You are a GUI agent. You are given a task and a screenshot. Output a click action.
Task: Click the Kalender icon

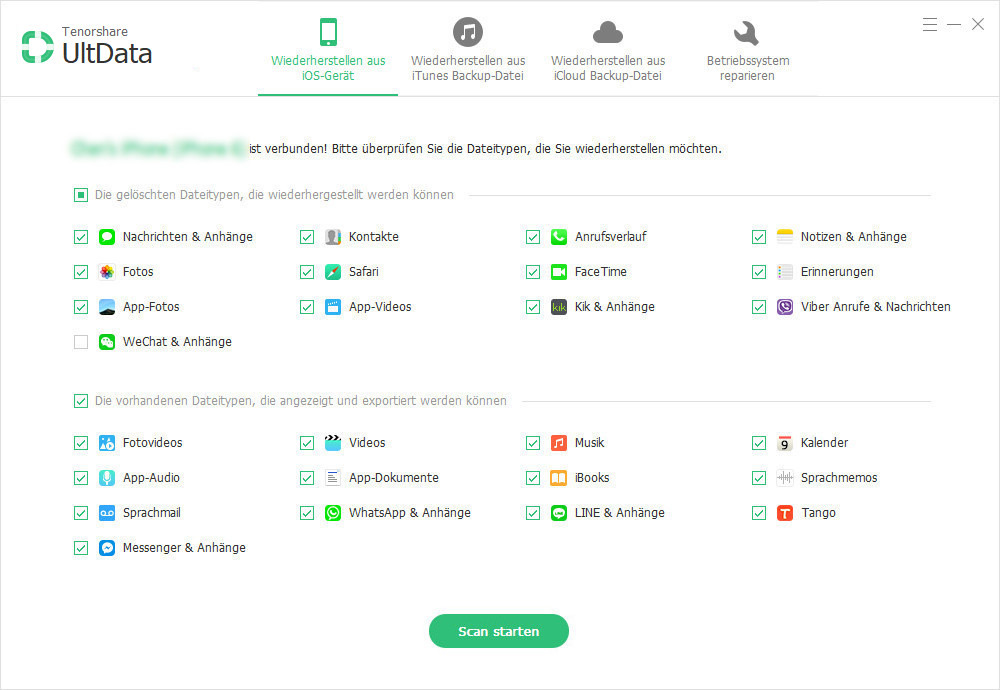click(784, 443)
